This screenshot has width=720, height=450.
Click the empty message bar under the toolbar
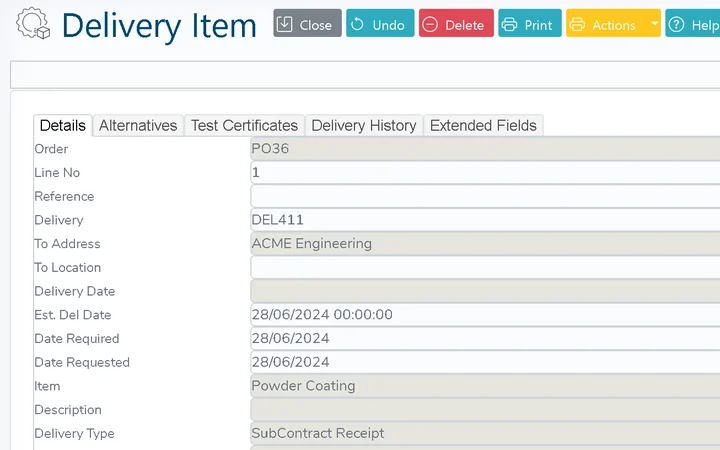pyautogui.click(x=365, y=74)
